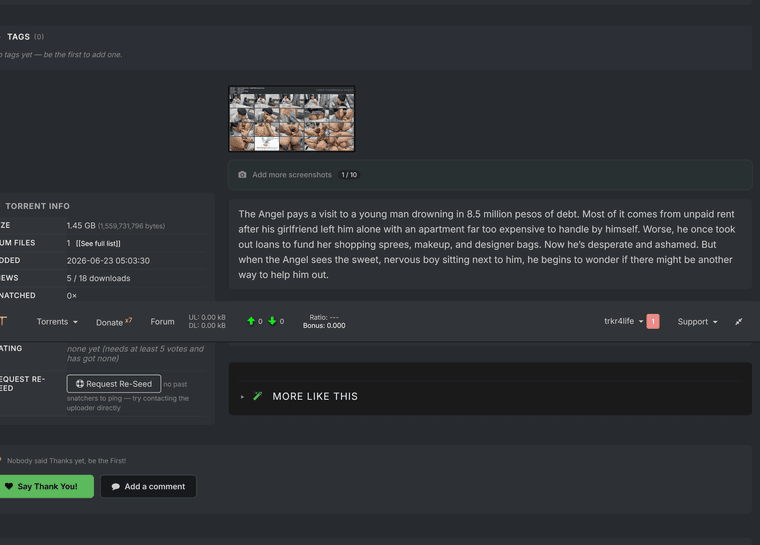Click the Add more screenshots bar
The image size is (760, 545).
click(490, 175)
